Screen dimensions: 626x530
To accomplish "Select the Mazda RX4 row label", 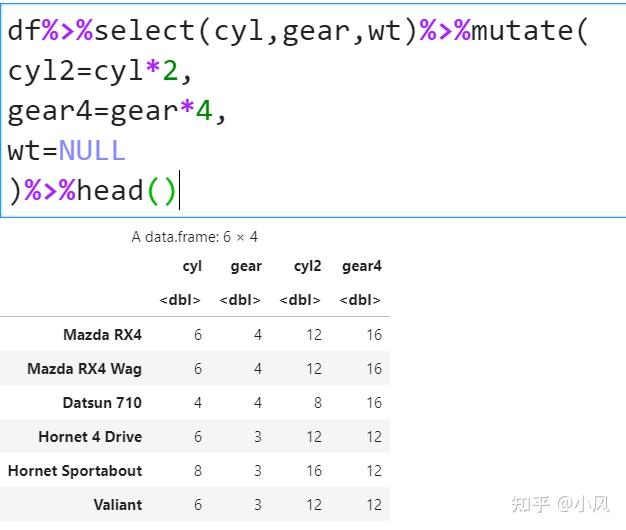I will pyautogui.click(x=103, y=334).
